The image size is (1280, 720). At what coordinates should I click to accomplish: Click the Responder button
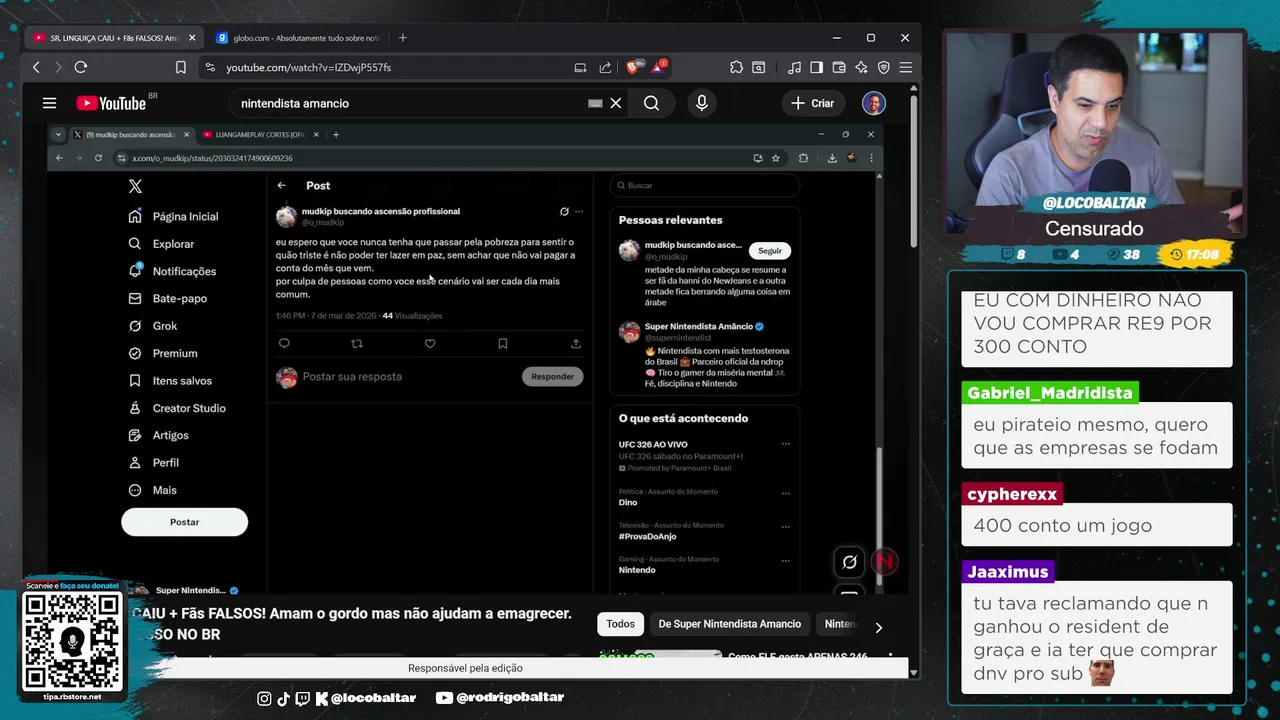coord(552,377)
